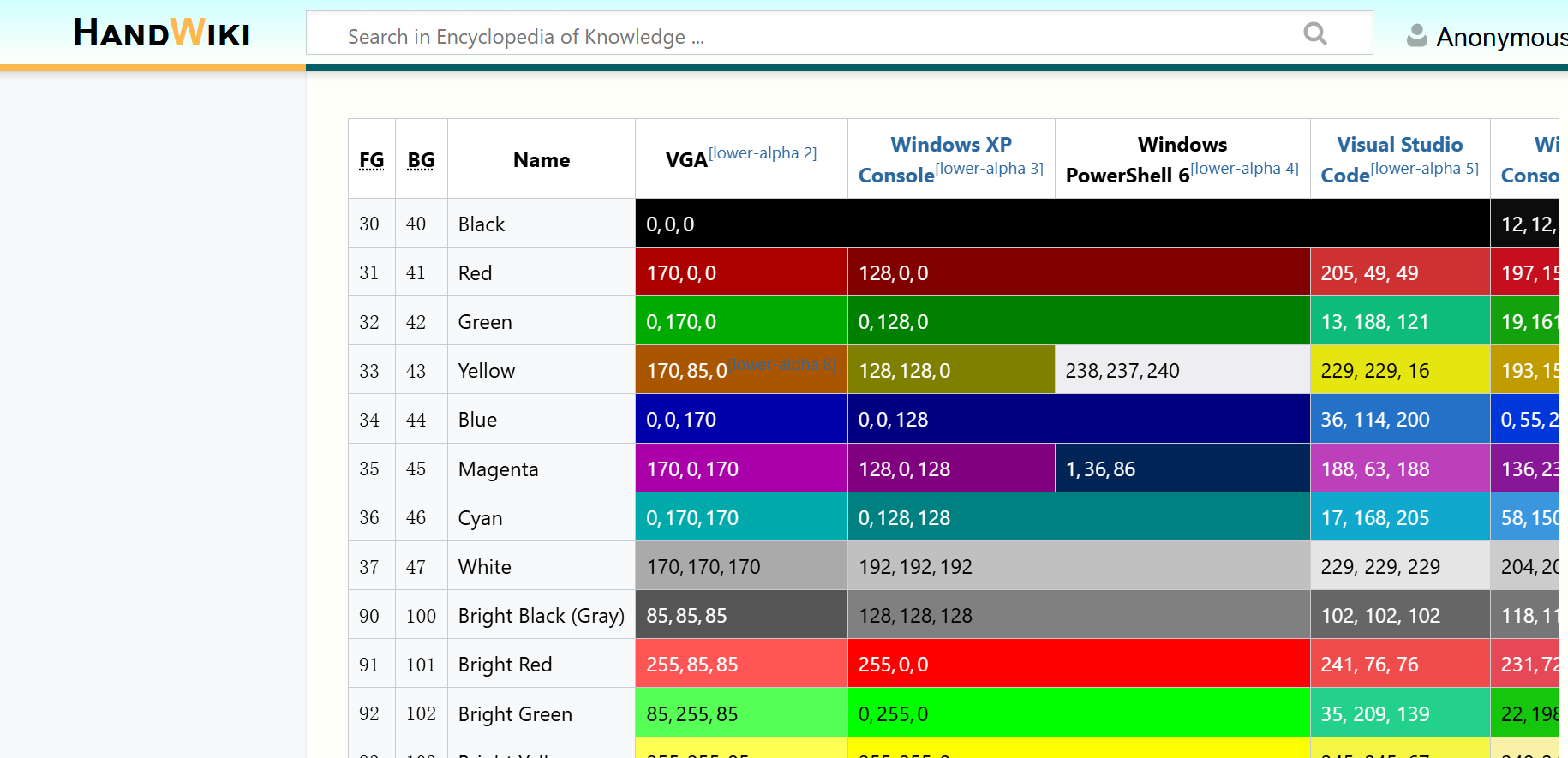This screenshot has height=758, width=1568.
Task: Select the VGA Red 170,0,0 swatch
Action: (x=741, y=272)
